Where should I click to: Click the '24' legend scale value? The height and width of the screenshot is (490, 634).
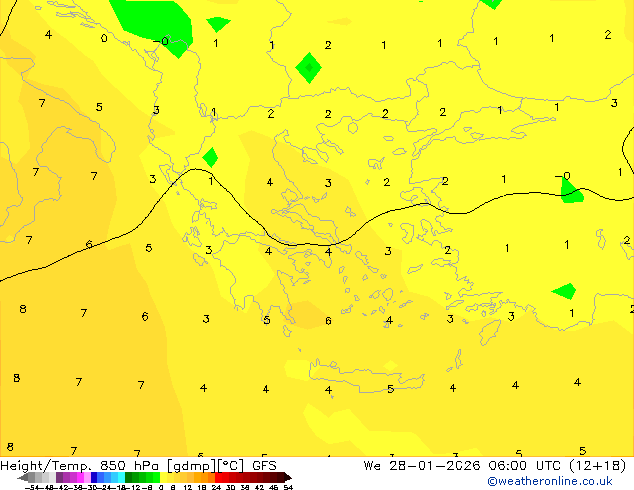pyautogui.click(x=216, y=487)
